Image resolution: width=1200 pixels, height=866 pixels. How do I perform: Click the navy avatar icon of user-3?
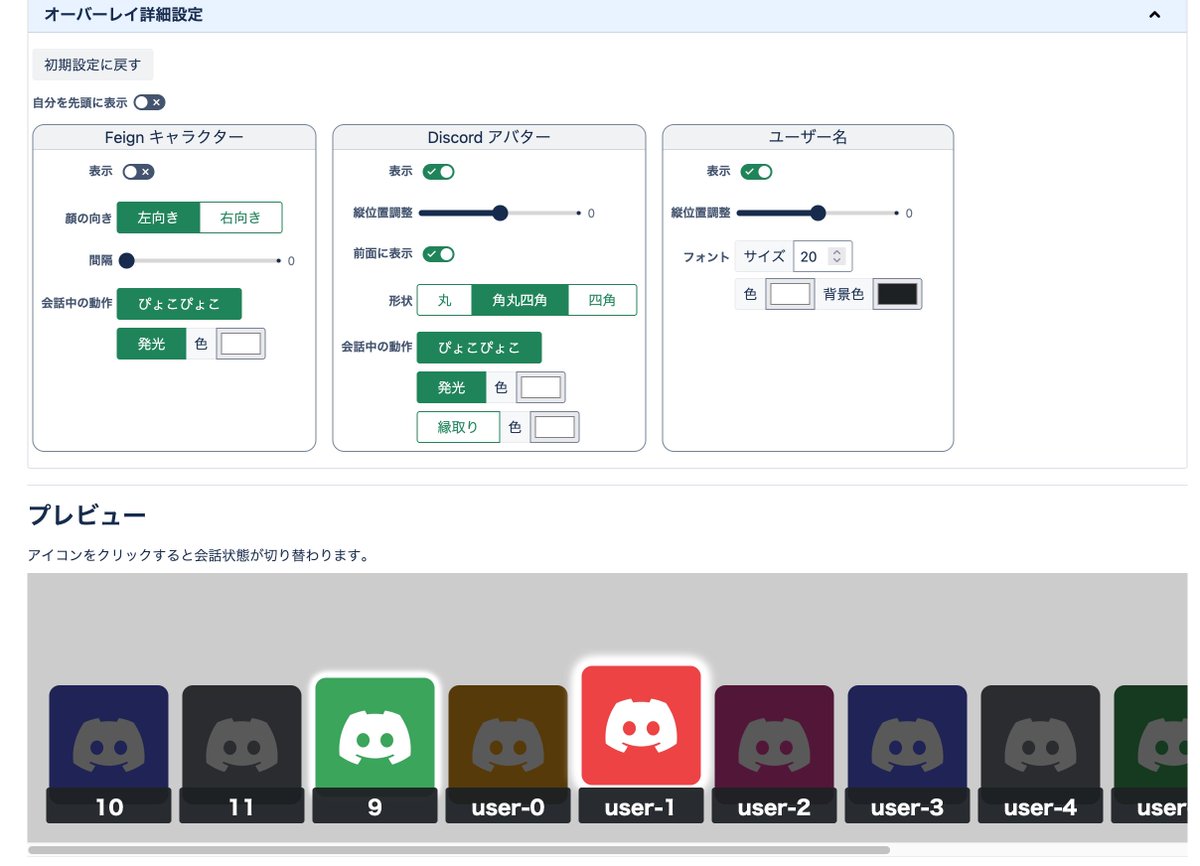click(x=907, y=738)
